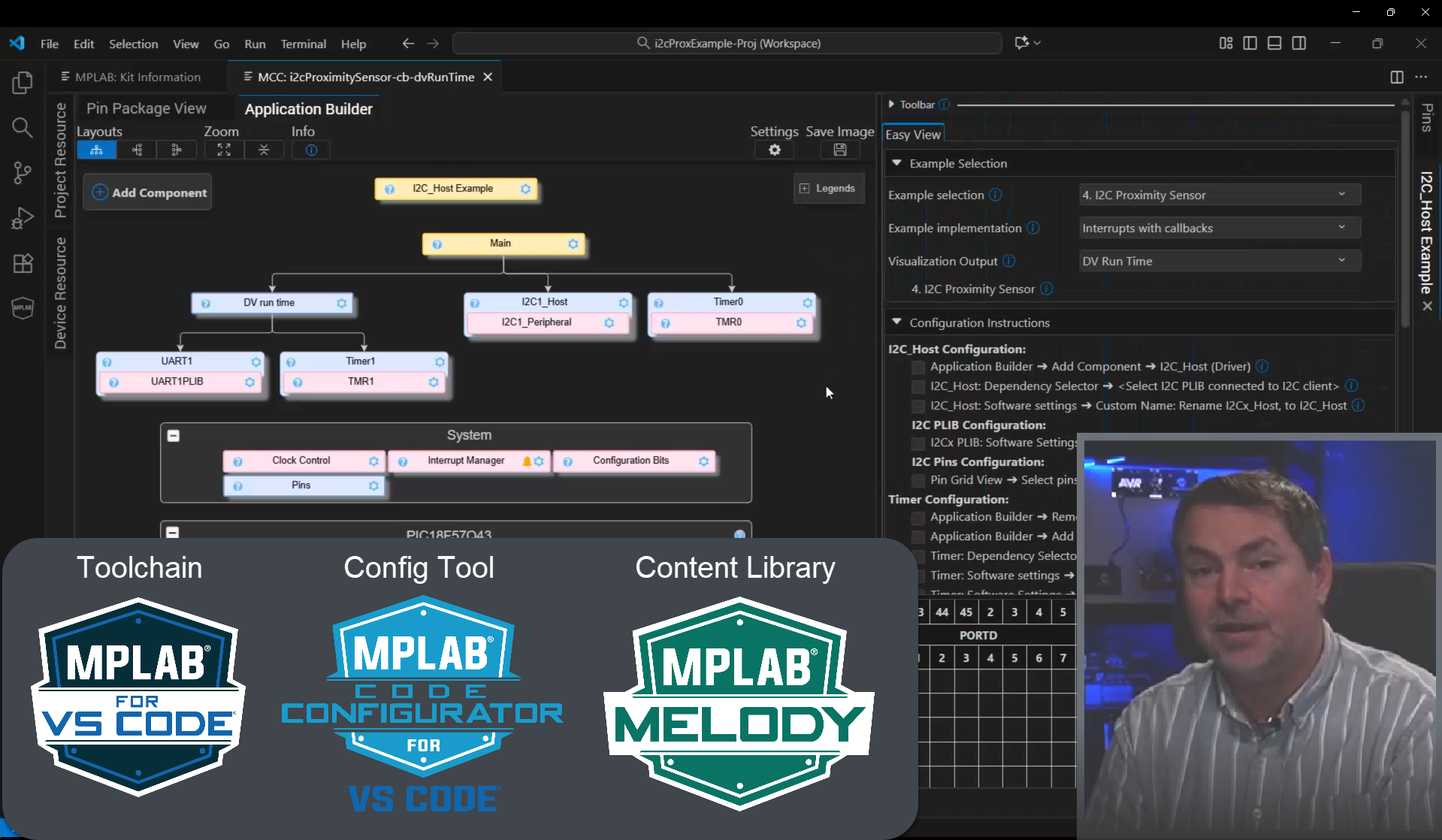This screenshot has height=840, width=1442.
Task: Open Run and Debug view
Action: coord(23,218)
